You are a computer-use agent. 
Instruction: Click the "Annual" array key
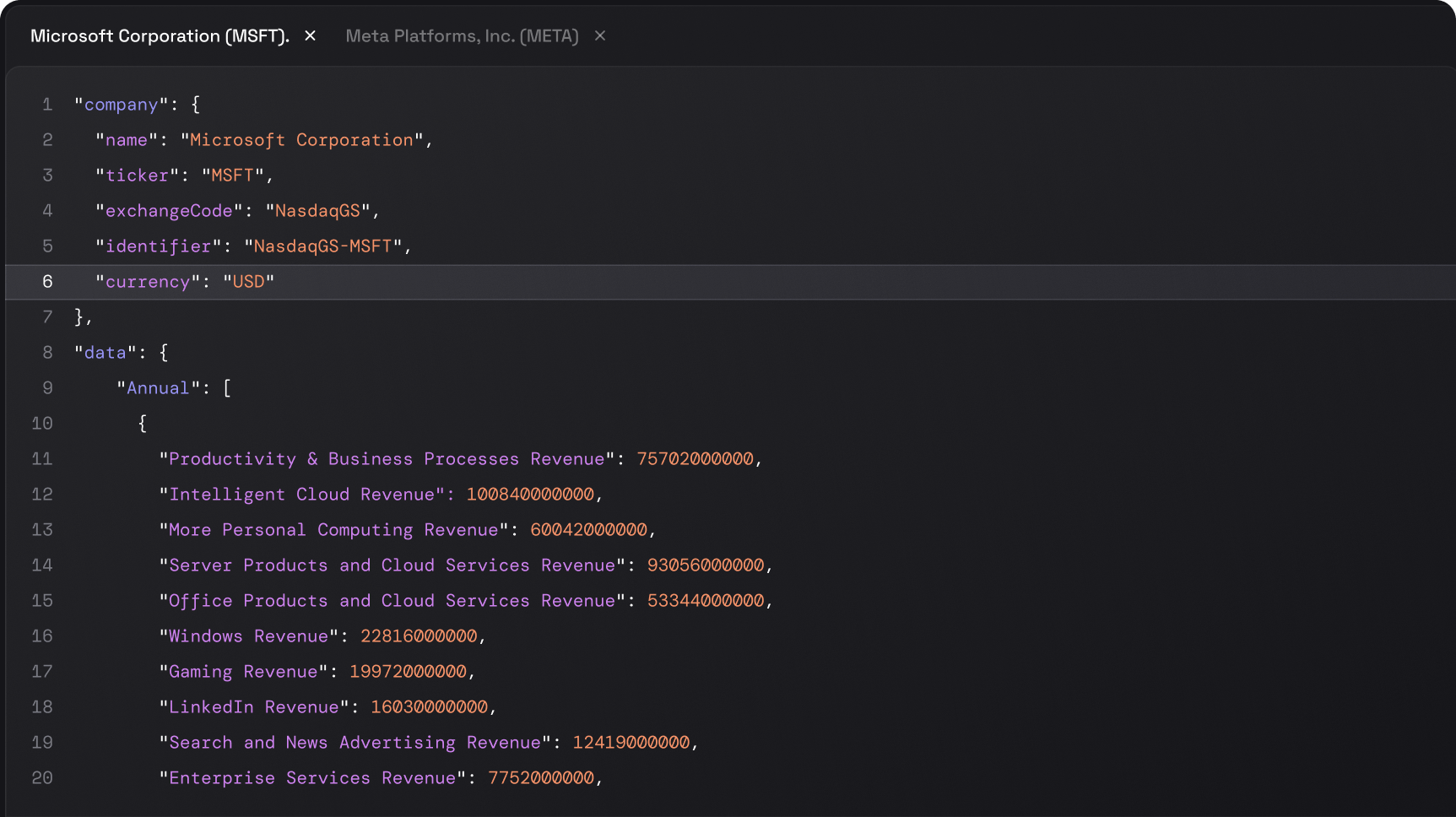158,388
